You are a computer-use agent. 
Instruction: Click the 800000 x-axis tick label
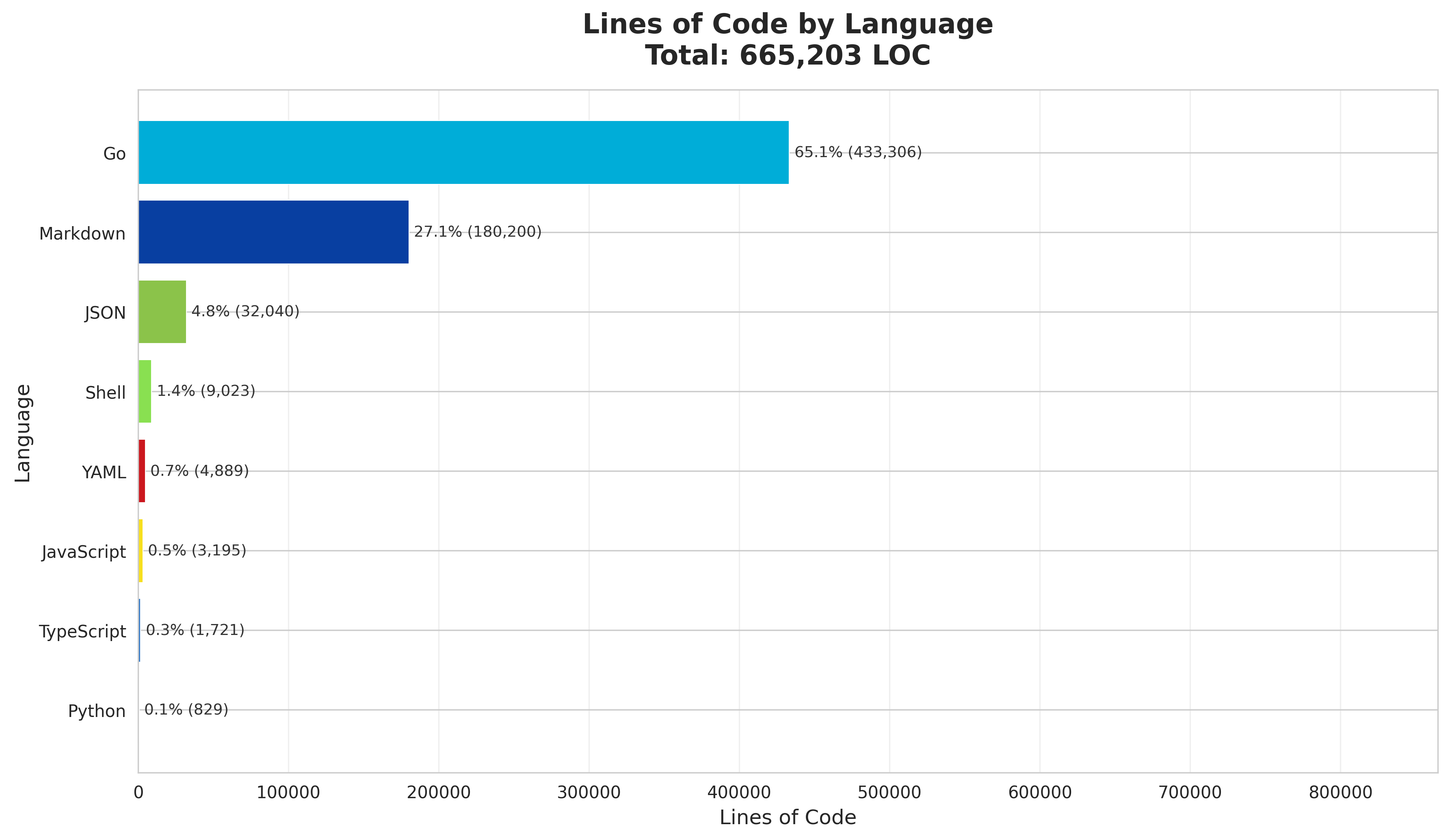pyautogui.click(x=1340, y=793)
